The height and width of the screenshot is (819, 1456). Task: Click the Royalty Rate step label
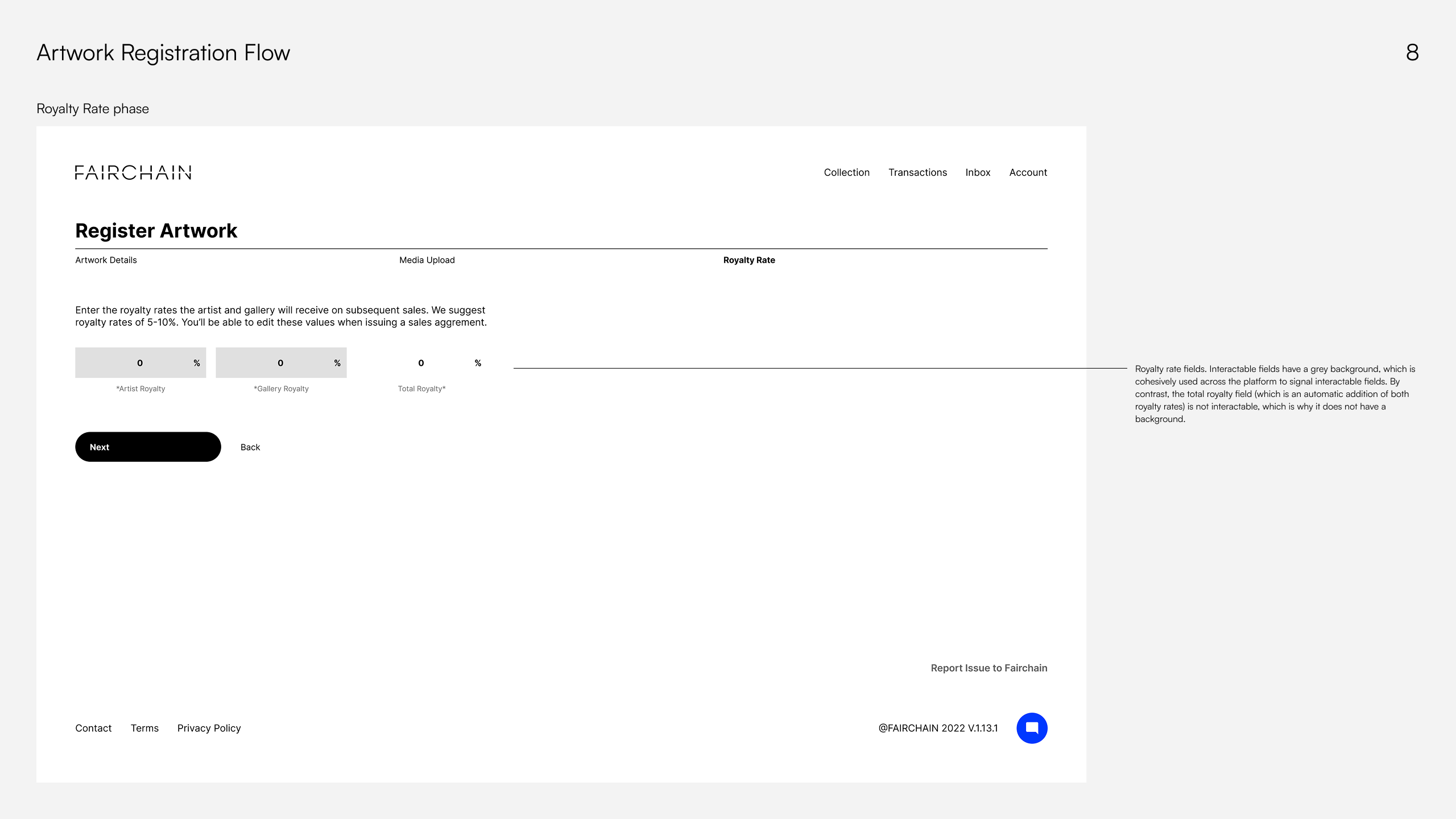point(749,260)
